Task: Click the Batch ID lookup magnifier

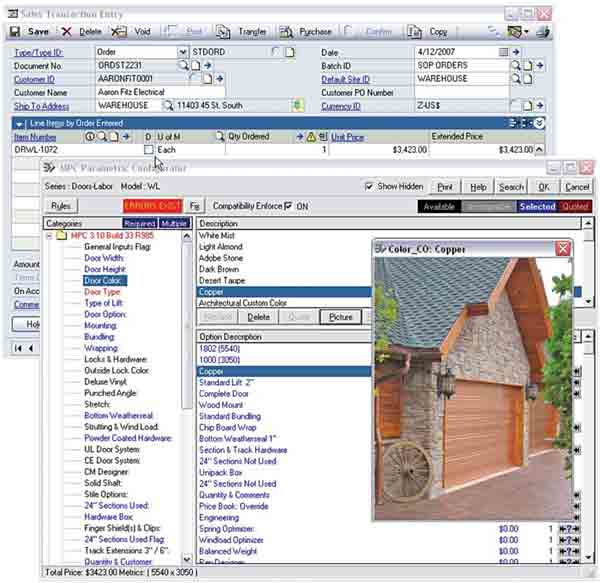Action: tap(515, 64)
